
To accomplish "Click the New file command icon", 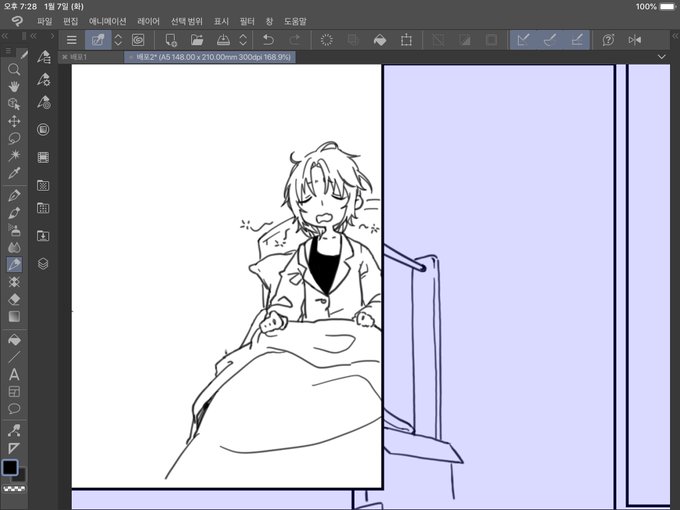I will tap(171, 40).
